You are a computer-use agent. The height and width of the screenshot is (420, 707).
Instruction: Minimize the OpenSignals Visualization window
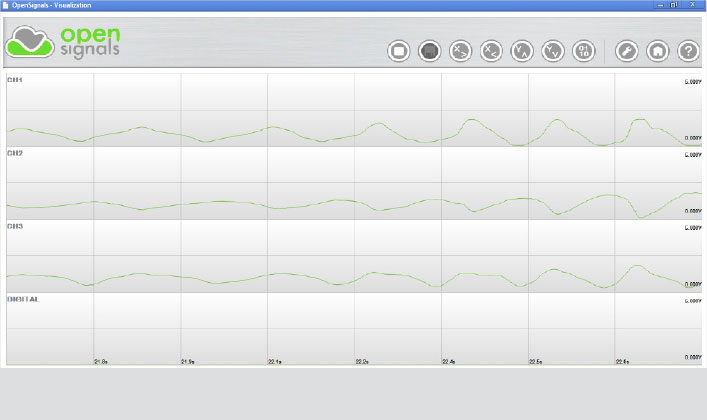661,5
